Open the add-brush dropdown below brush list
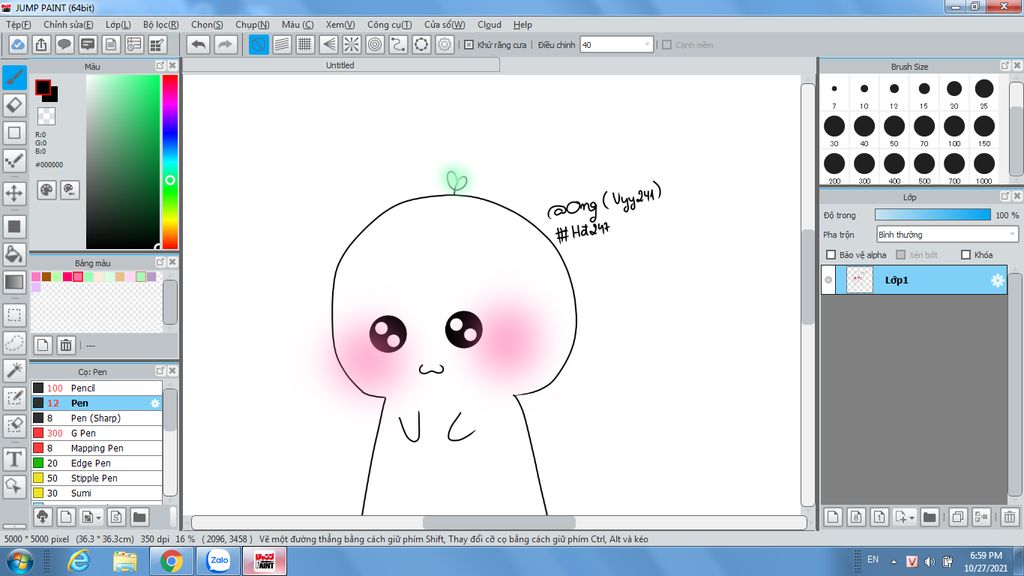Viewport: 1024px width, 576px height. [x=99, y=517]
